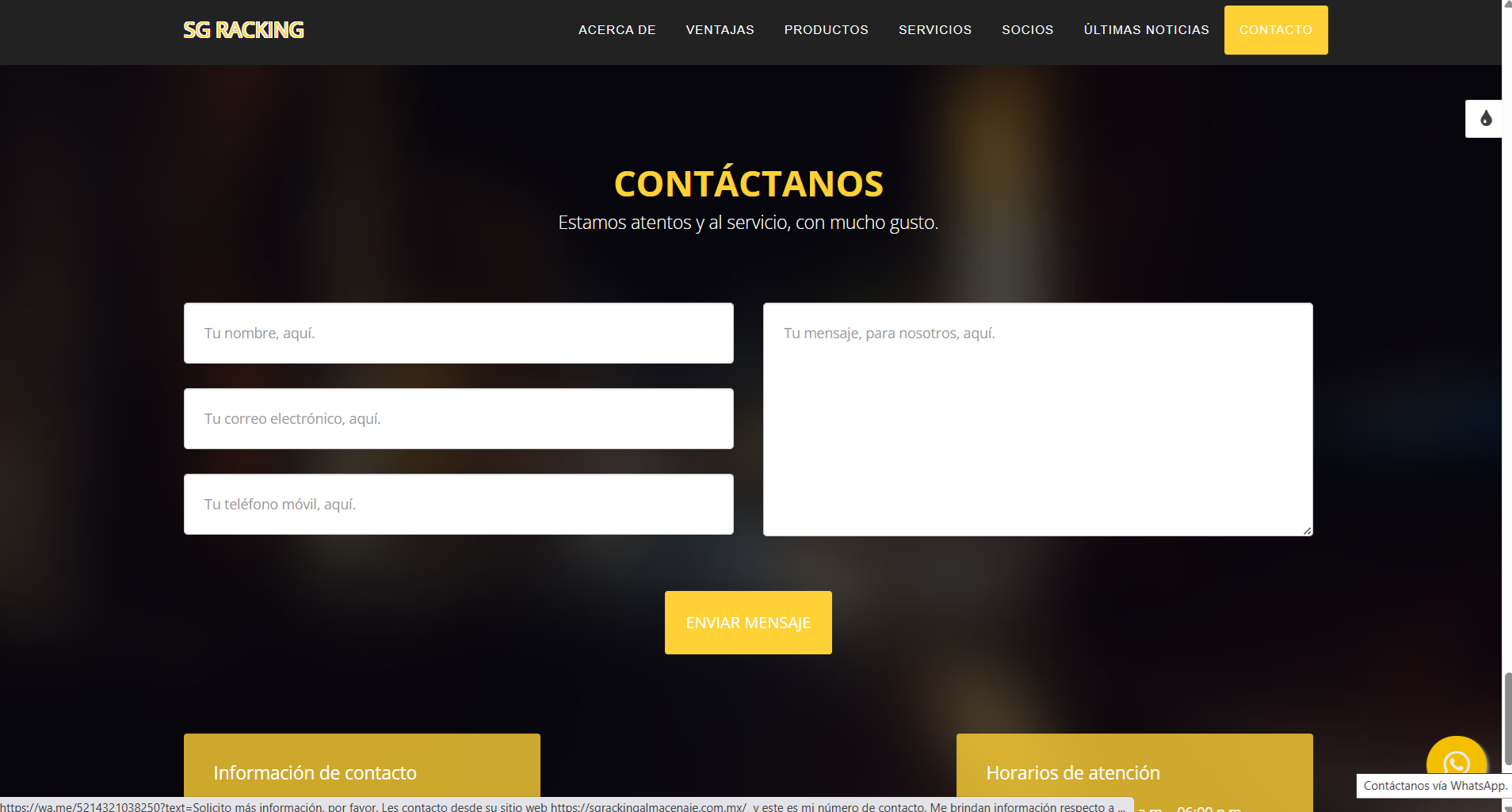Go to the Ventajas section
This screenshot has width=1512, height=812.
pyautogui.click(x=720, y=30)
